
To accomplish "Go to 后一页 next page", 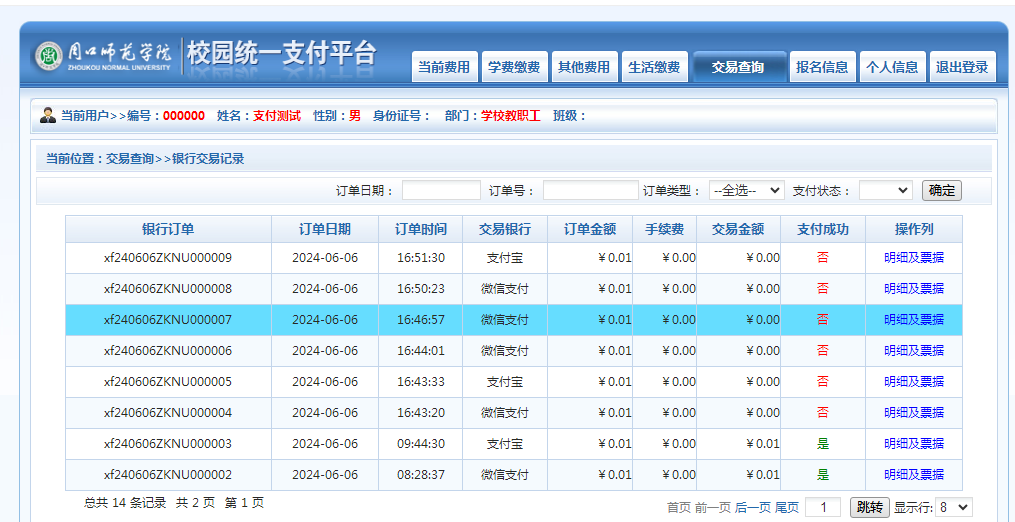I will pyautogui.click(x=753, y=508).
